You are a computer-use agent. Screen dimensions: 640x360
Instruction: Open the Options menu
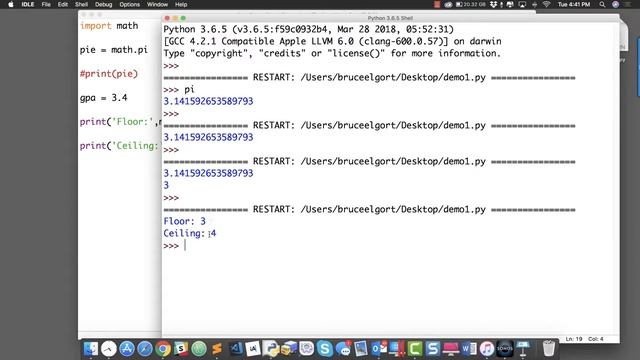[x=129, y=4]
